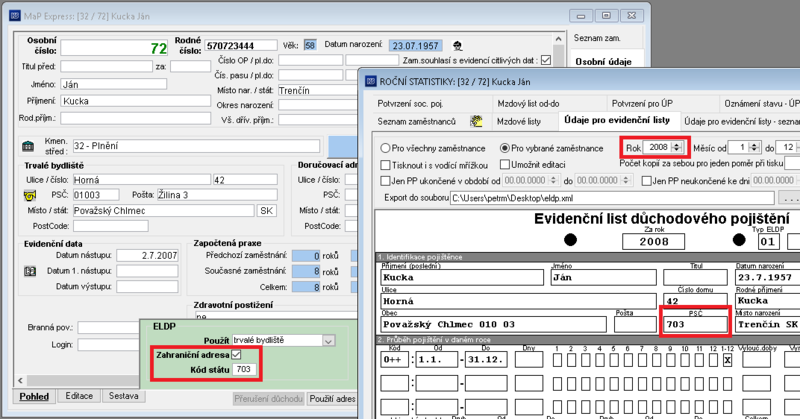Click the MaP Express title bar icon
The width and height of the screenshot is (800, 419).
point(15,16)
